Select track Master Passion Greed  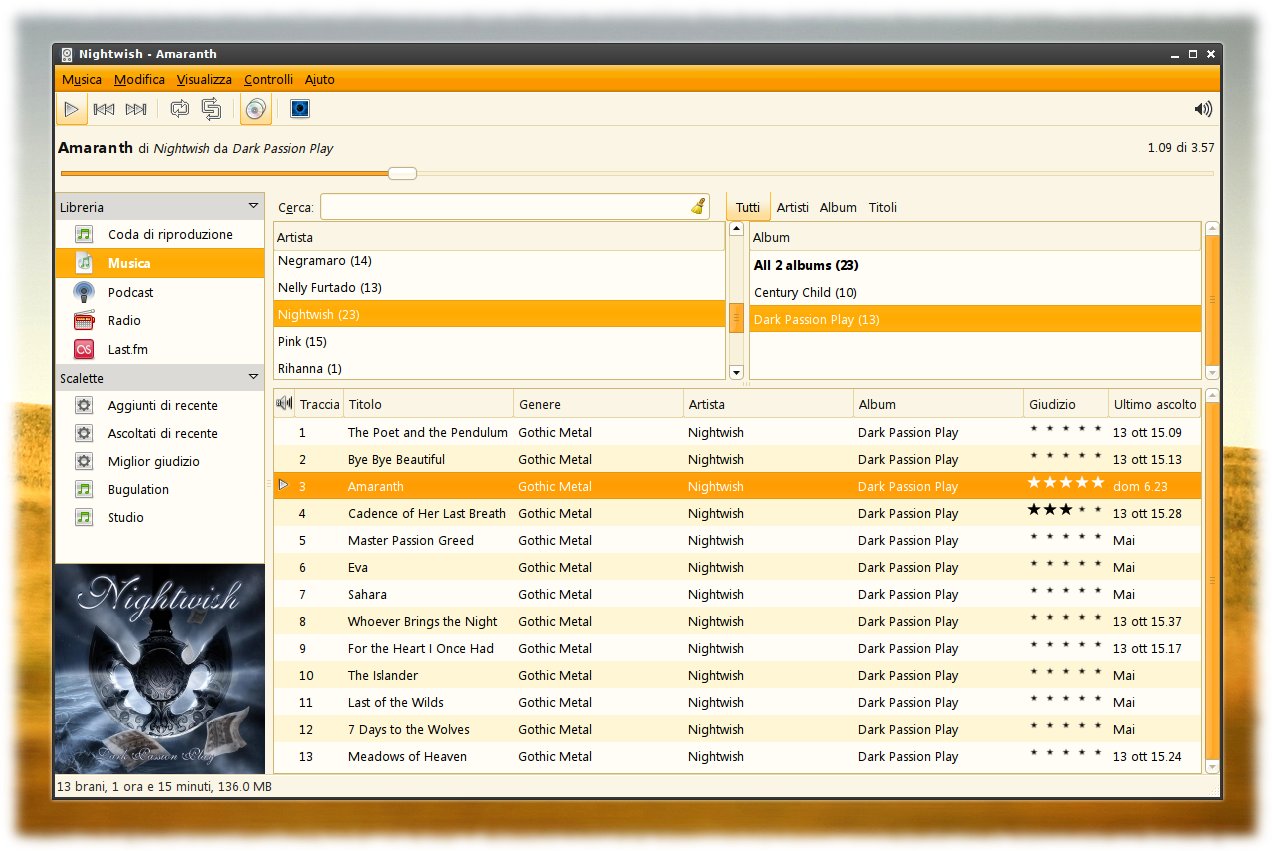pyautogui.click(x=737, y=540)
